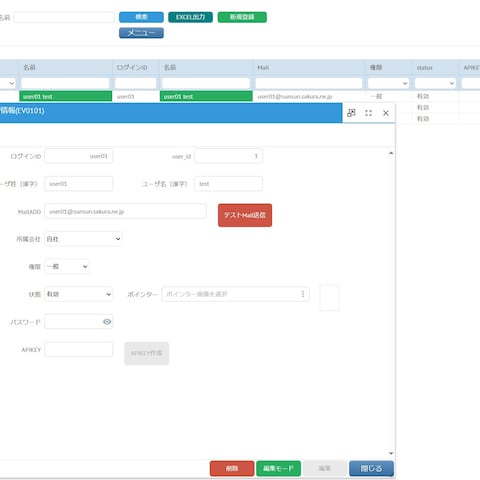Focus the name search field at top
Image resolution: width=480 pixels, height=480 pixels.
tap(64, 17)
